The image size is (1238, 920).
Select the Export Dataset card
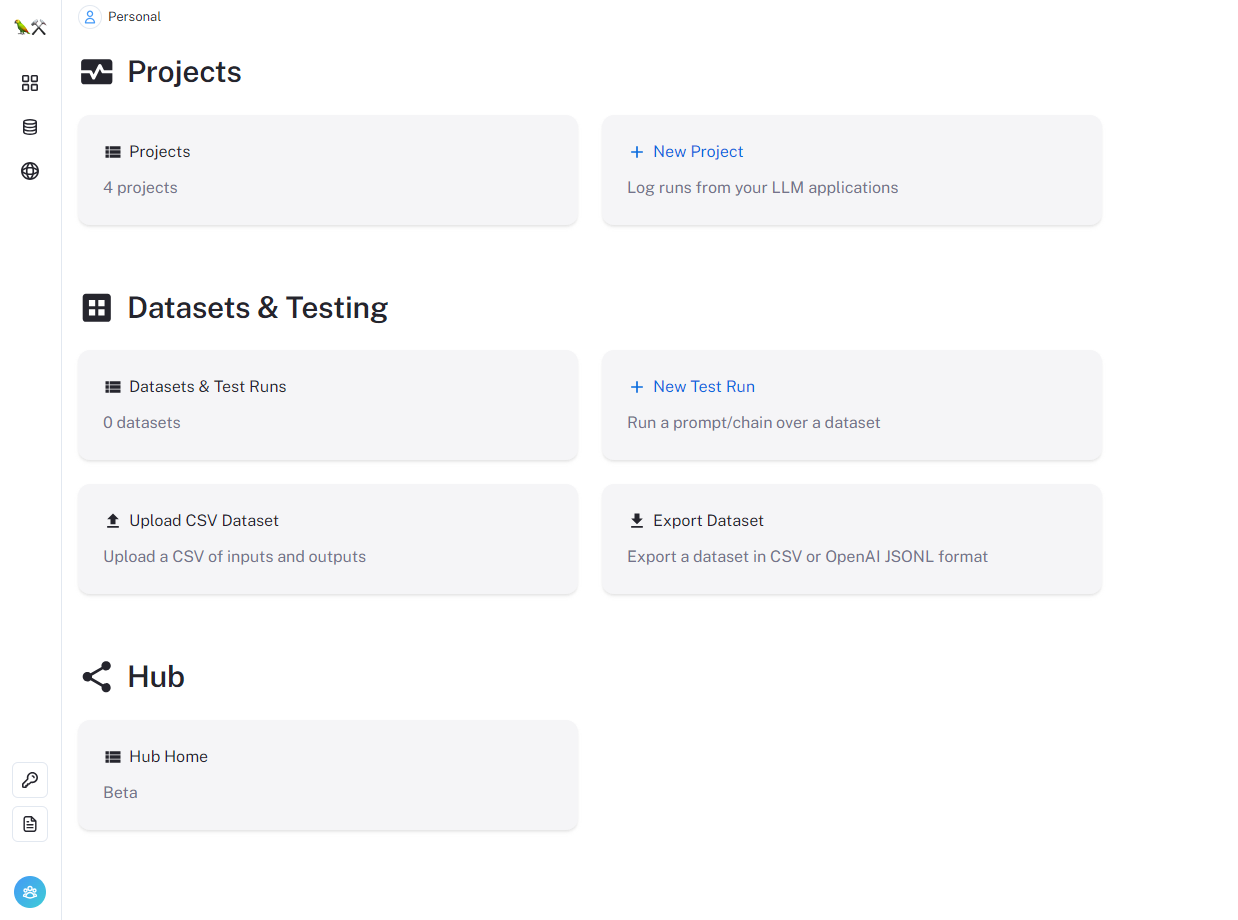pos(851,539)
